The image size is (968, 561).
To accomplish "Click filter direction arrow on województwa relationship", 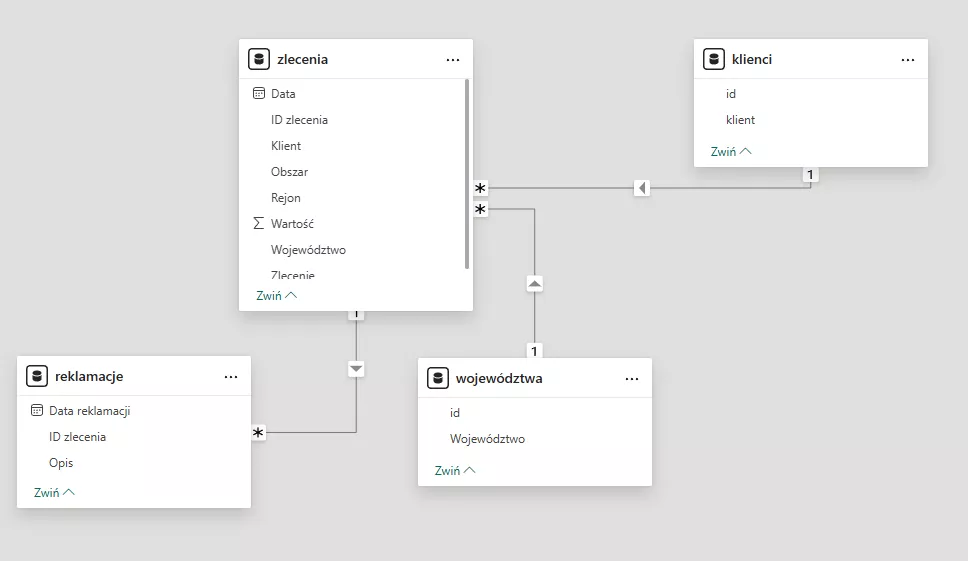I will click(x=535, y=284).
